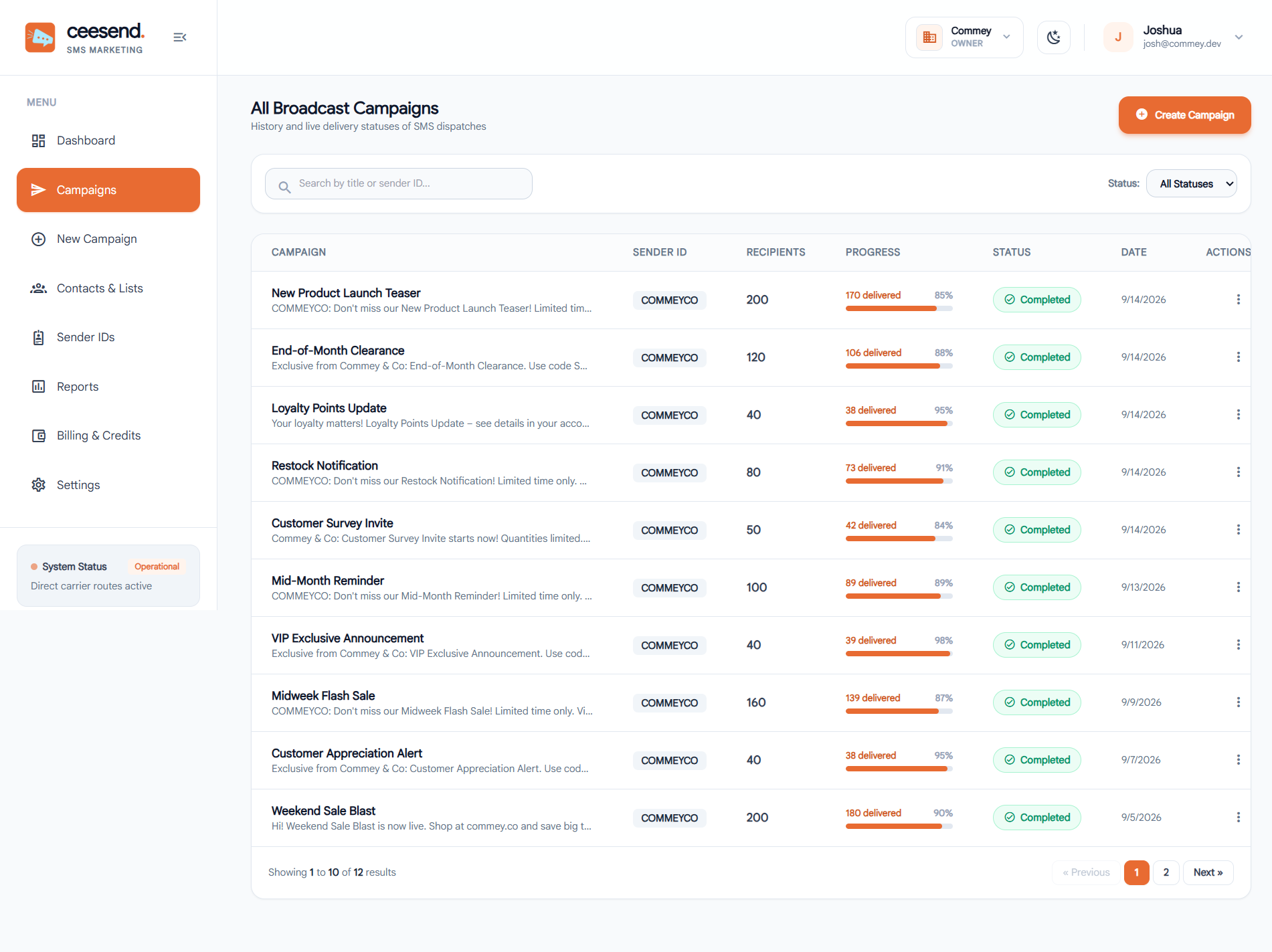Open actions menu for New Product Launch Teaser
This screenshot has height=952, width=1272.
1239,300
